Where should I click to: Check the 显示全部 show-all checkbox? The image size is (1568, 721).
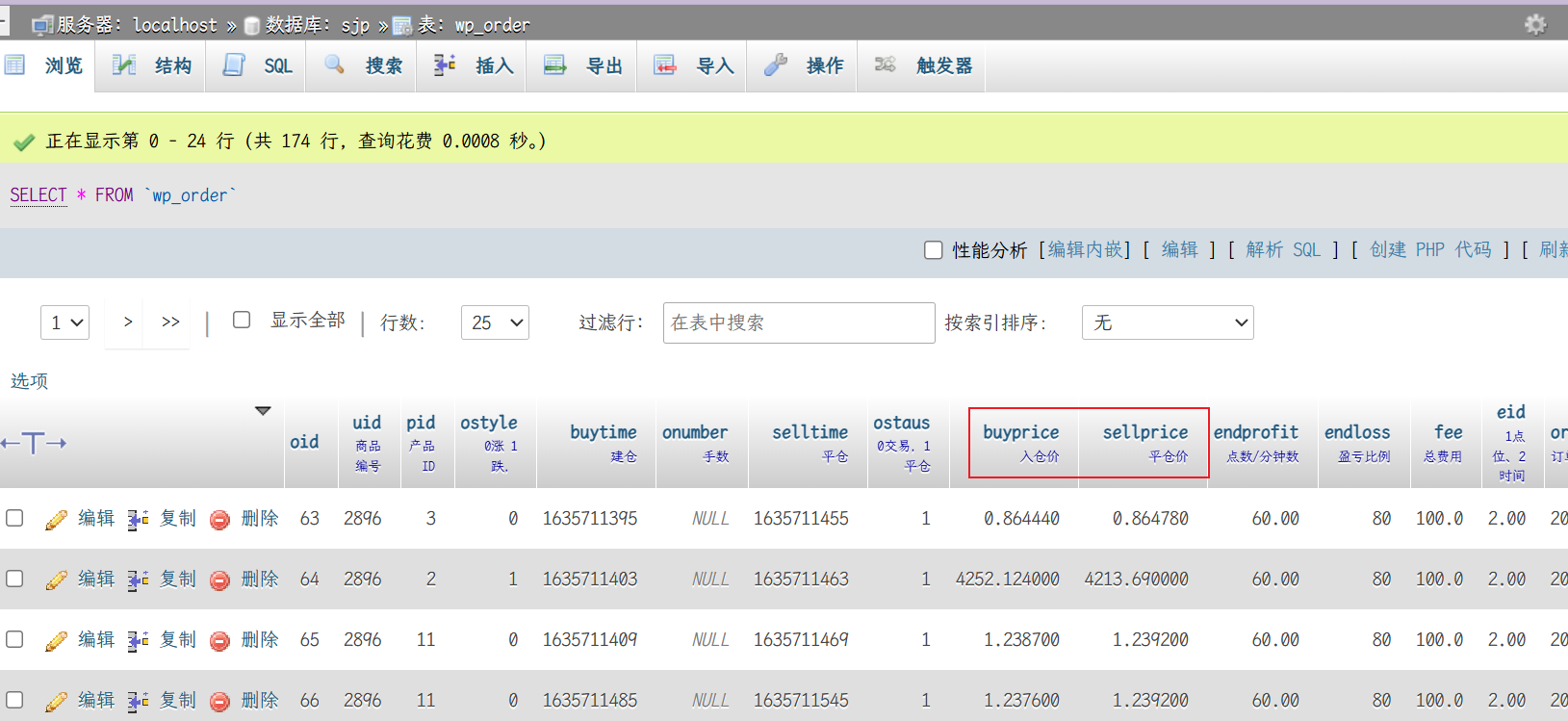point(242,320)
